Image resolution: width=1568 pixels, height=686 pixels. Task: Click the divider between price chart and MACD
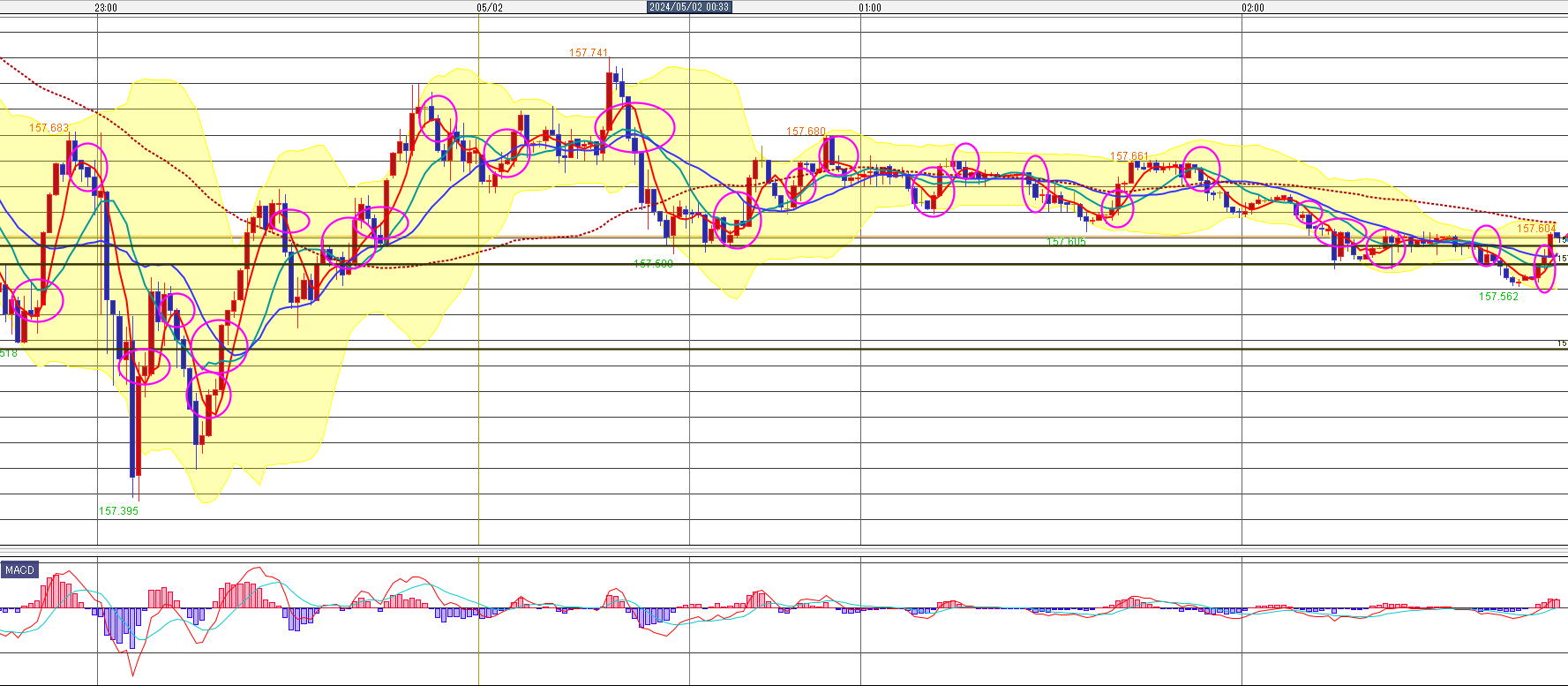click(784, 551)
